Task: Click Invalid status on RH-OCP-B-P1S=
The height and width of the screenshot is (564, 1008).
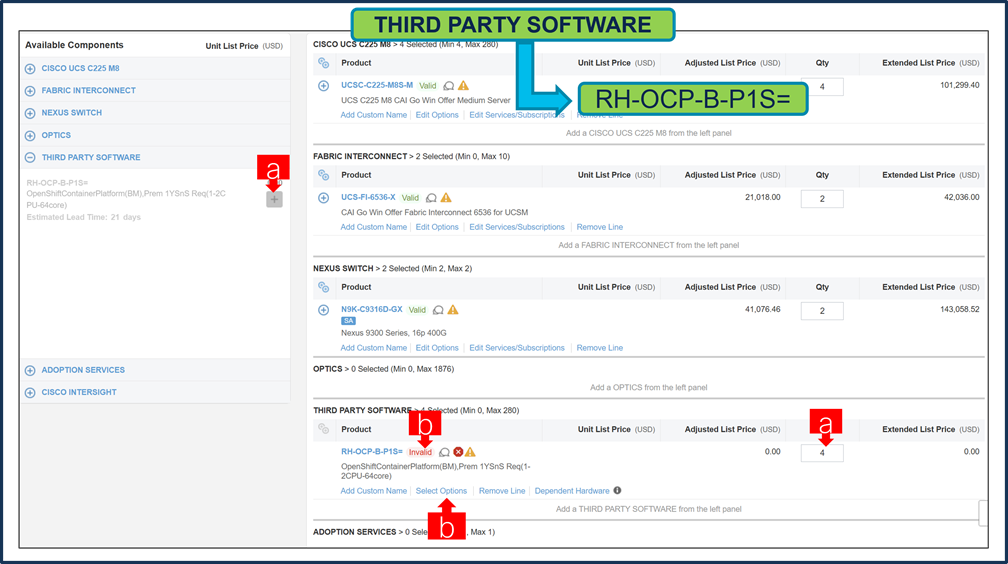Action: 420,452
